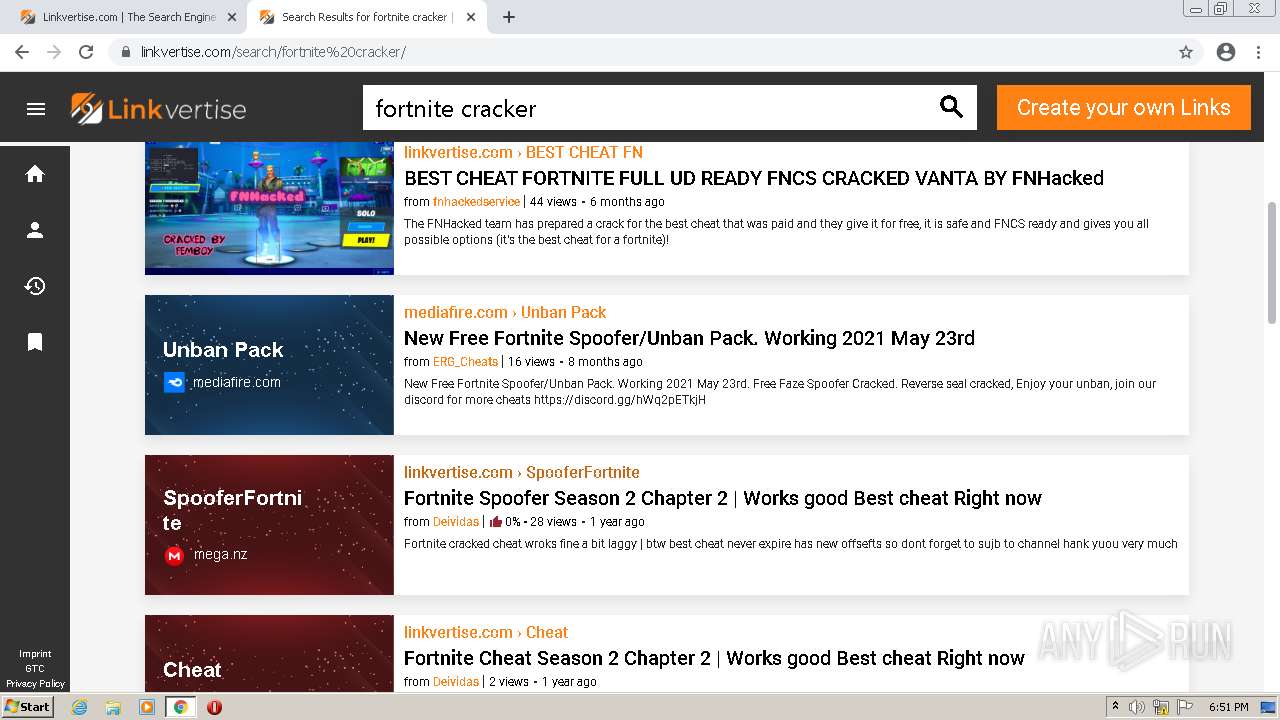Close the Linkvertise.com tab
This screenshot has height=720, width=1280.
tap(232, 17)
